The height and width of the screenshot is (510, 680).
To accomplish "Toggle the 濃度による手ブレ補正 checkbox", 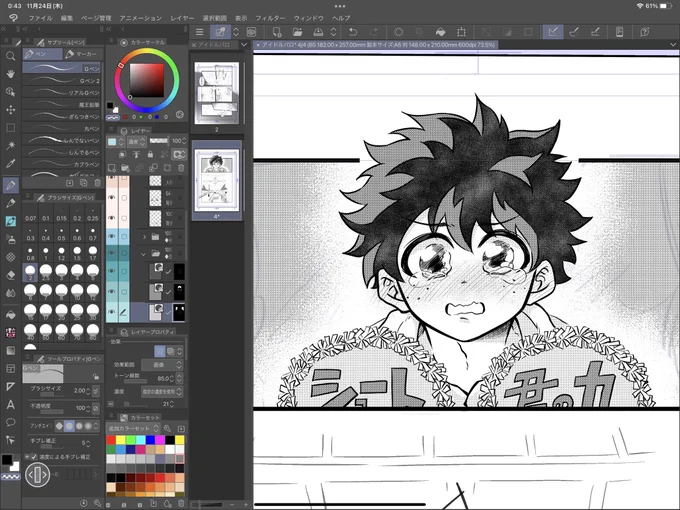I will pyautogui.click(x=34, y=457).
